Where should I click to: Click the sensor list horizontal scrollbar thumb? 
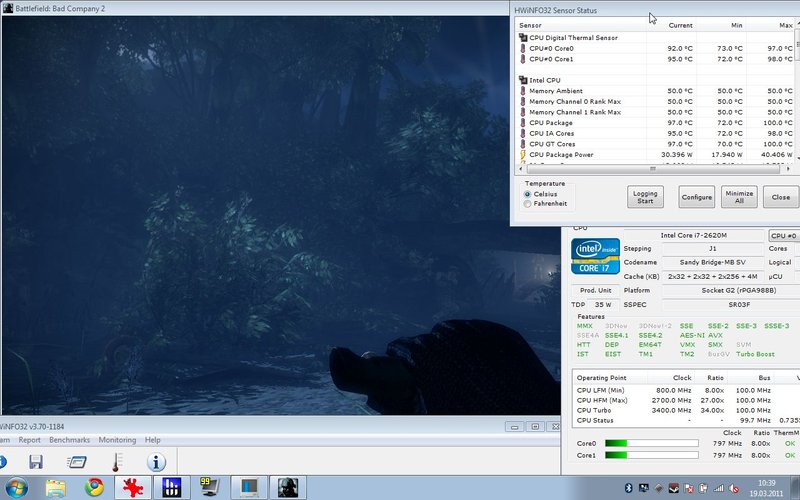point(653,169)
